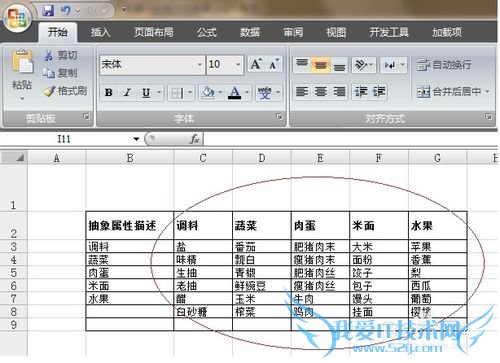This screenshot has width=500, height=363.
Task: Select the cell with 饺子
Action: [x=379, y=273]
